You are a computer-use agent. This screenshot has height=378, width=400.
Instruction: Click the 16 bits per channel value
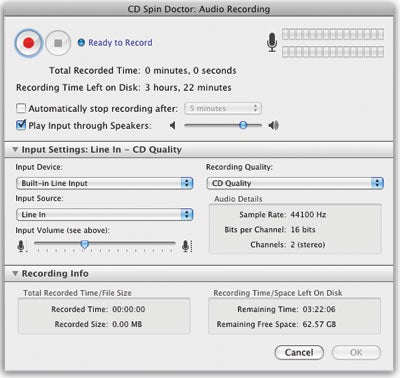pos(303,230)
